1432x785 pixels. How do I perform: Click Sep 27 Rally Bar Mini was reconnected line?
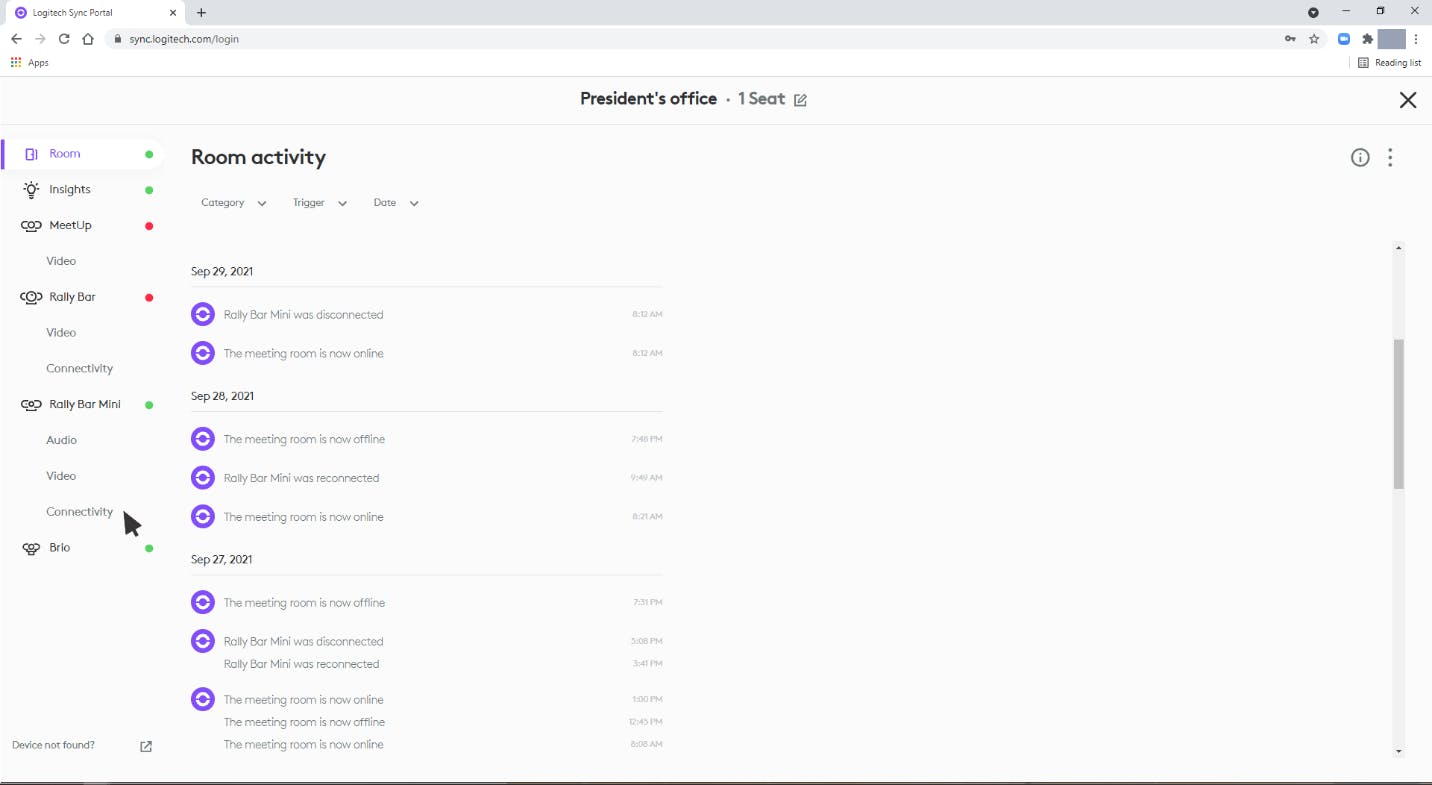[301, 664]
